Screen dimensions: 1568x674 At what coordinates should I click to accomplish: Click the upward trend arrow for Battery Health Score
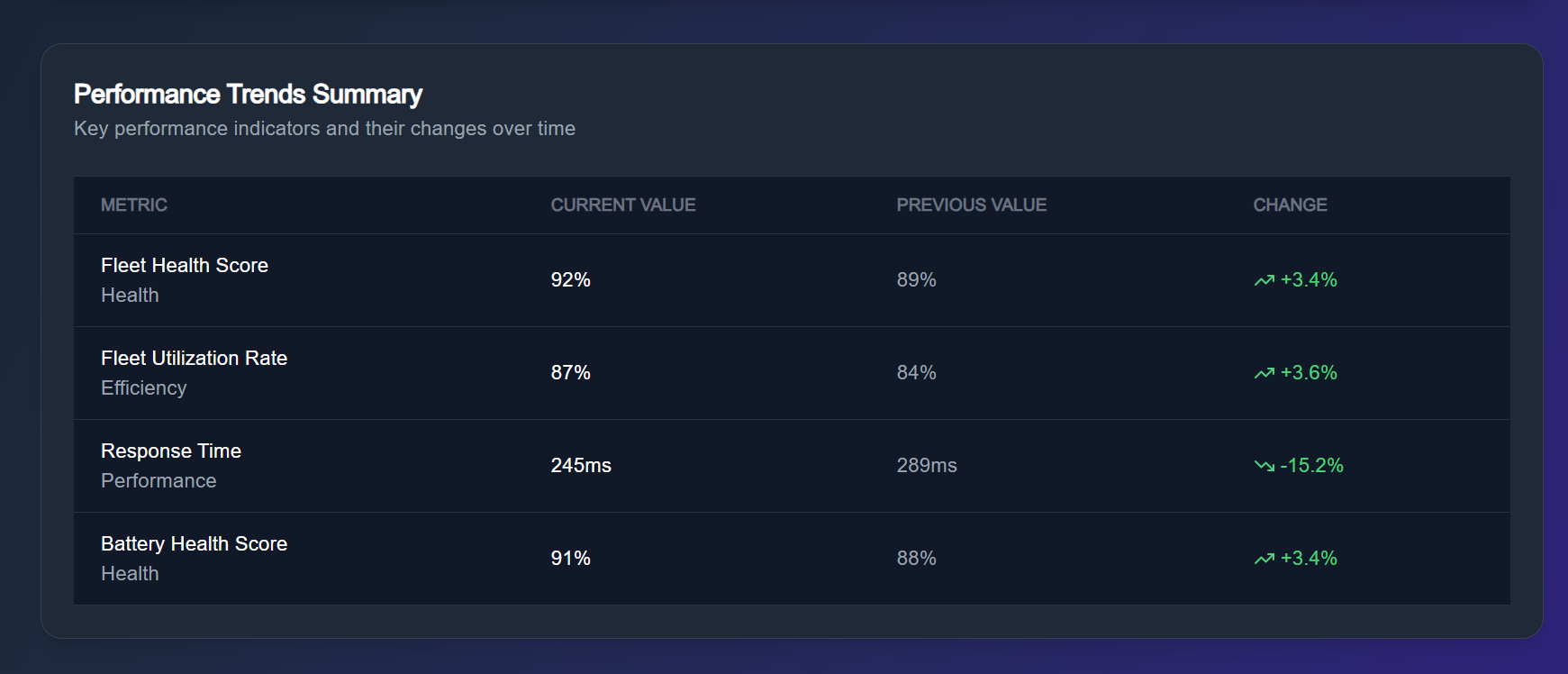[x=1264, y=559]
